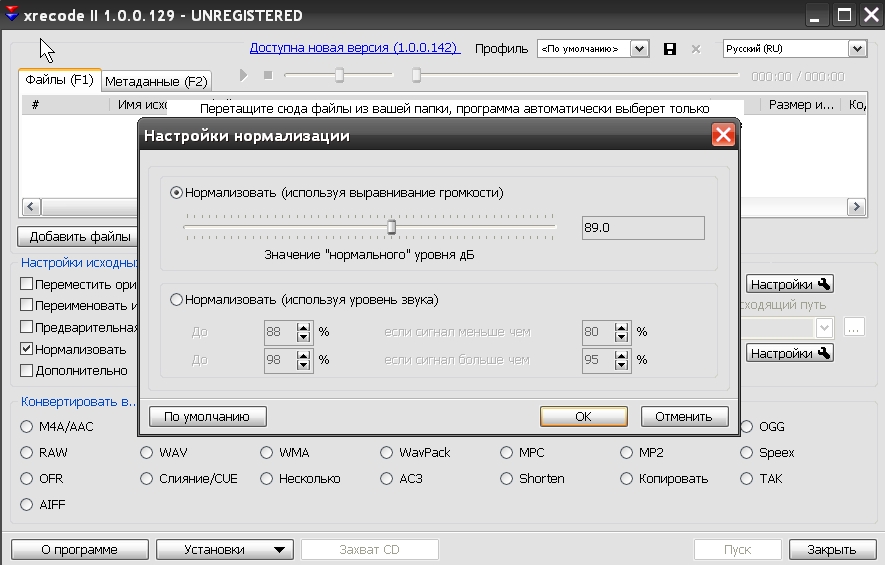Enable the Переименовать checkbox
This screenshot has height=565, width=885.
coord(26,305)
